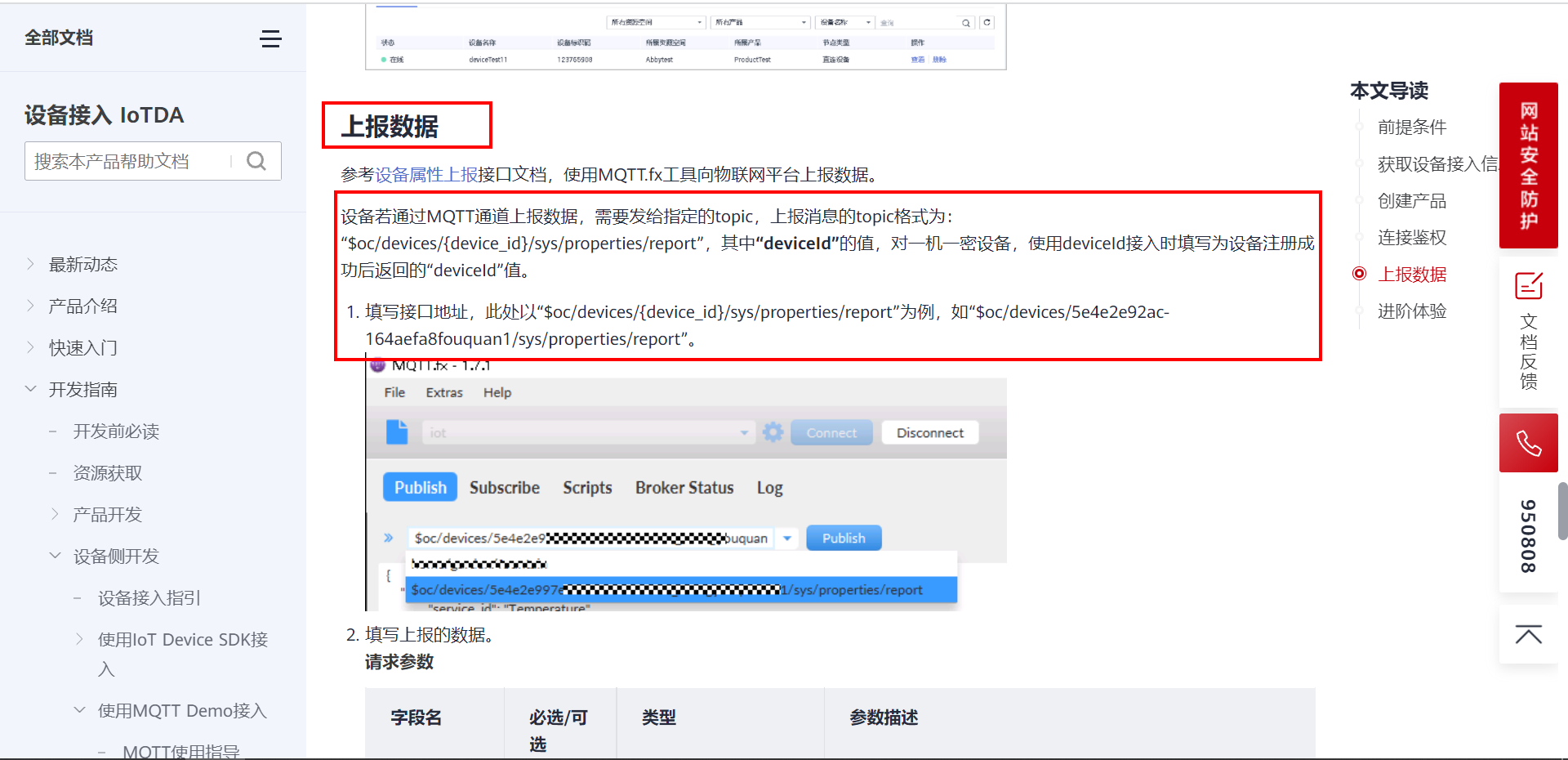
Task: Click the red phone contact icon
Action: (x=1528, y=443)
